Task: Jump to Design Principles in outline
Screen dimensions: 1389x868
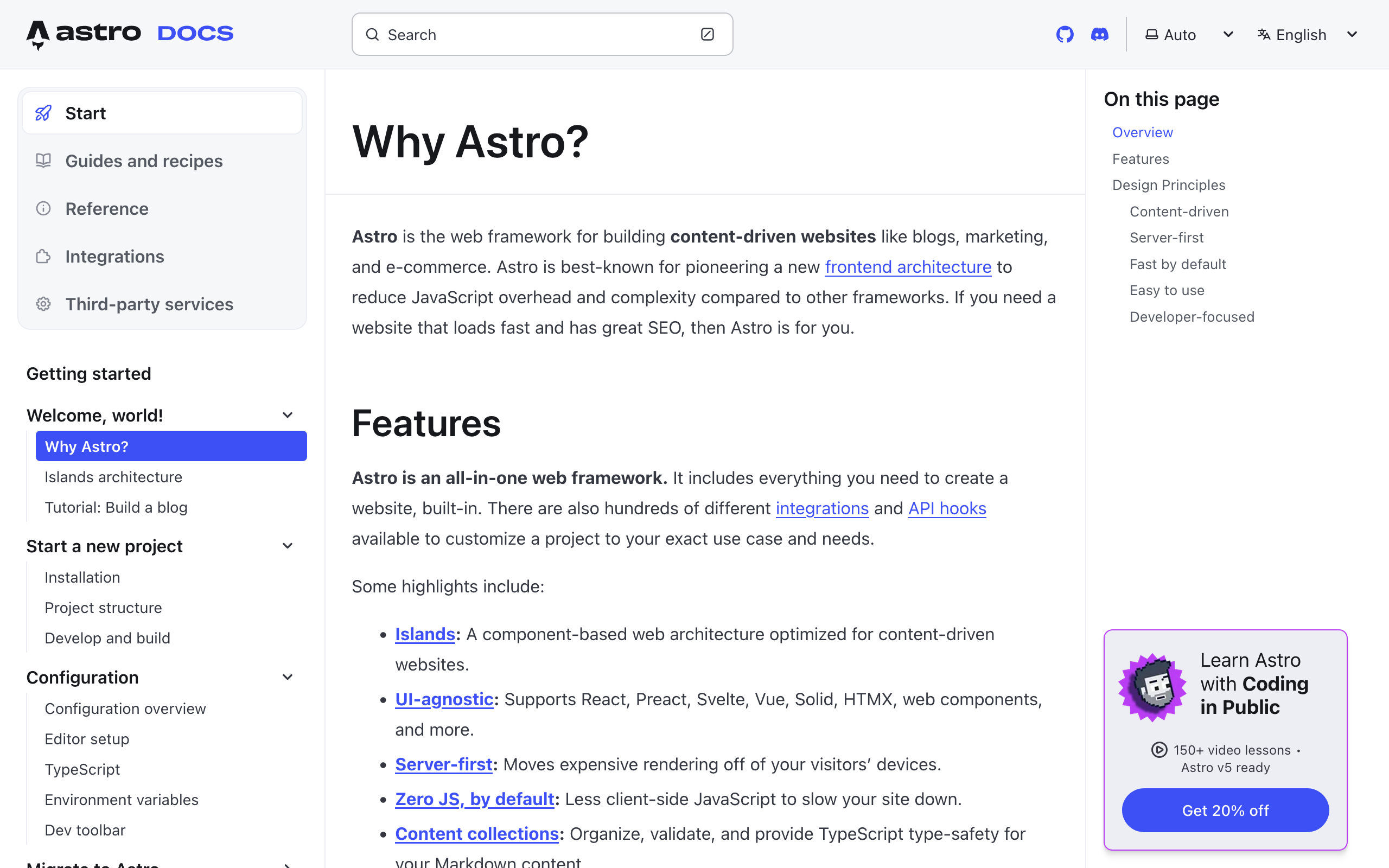Action: click(x=1169, y=185)
